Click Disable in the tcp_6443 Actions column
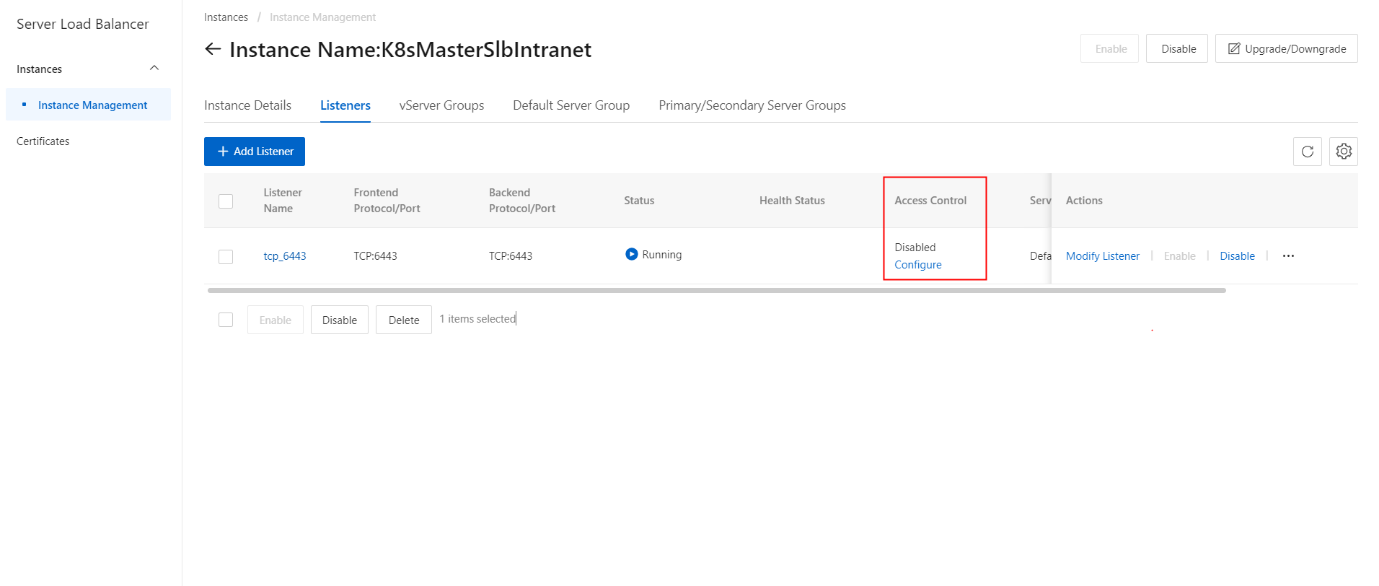 click(1237, 256)
